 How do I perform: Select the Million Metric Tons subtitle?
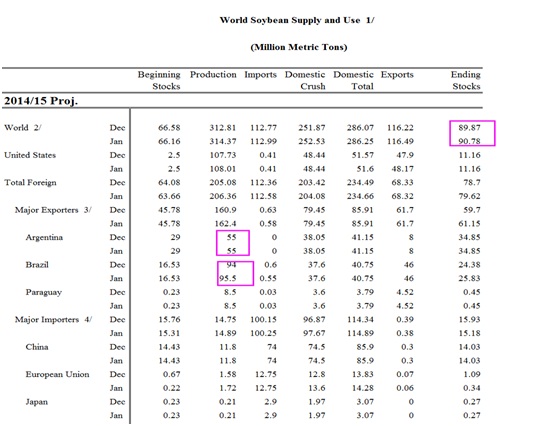pos(299,47)
